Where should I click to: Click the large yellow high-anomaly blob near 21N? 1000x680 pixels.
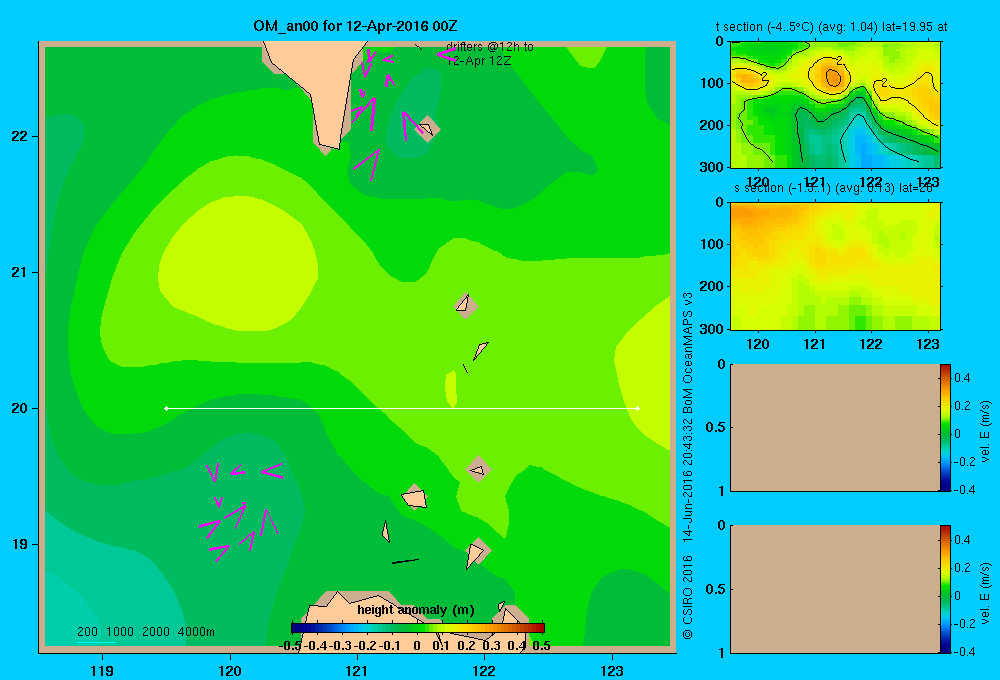click(238, 263)
